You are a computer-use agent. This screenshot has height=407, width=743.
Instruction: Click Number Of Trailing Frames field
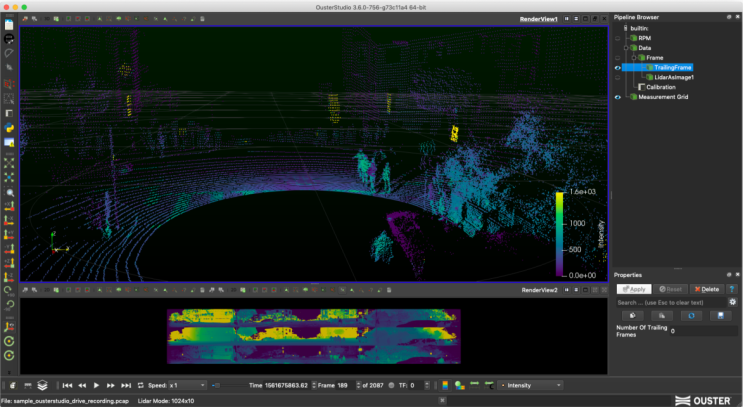point(703,331)
